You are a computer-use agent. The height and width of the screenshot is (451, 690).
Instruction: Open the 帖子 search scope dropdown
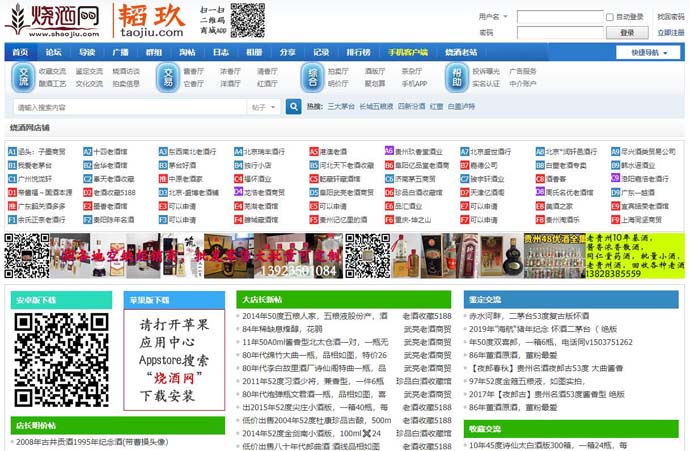click(263, 107)
